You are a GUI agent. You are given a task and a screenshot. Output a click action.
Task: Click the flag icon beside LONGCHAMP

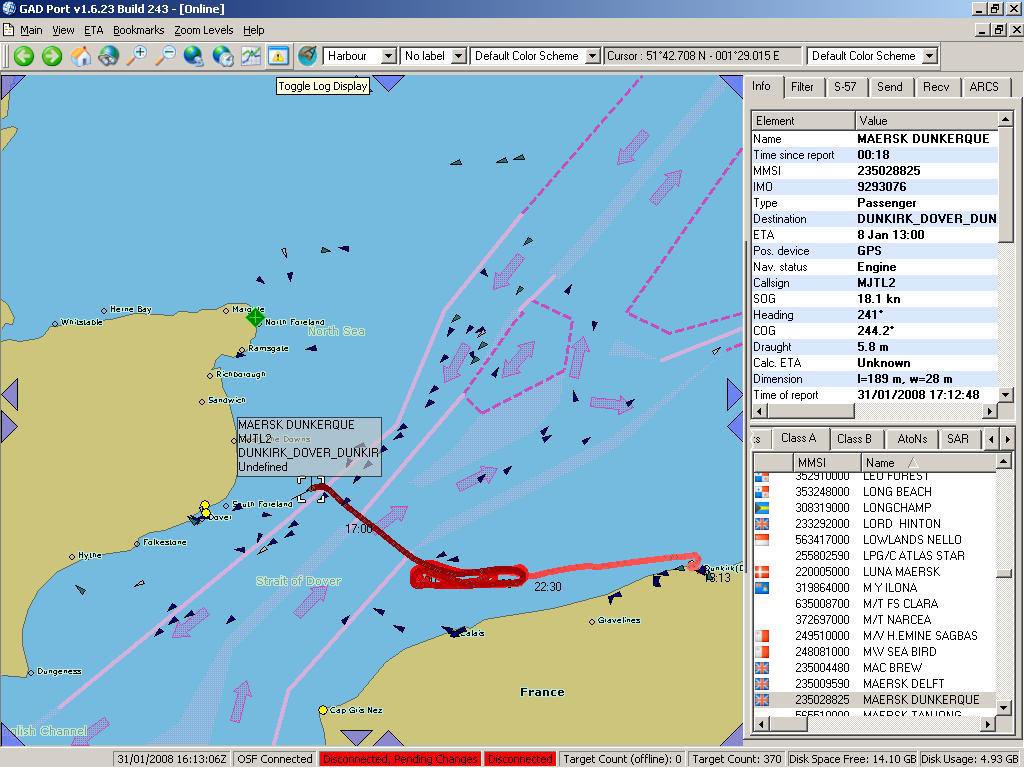[x=761, y=508]
